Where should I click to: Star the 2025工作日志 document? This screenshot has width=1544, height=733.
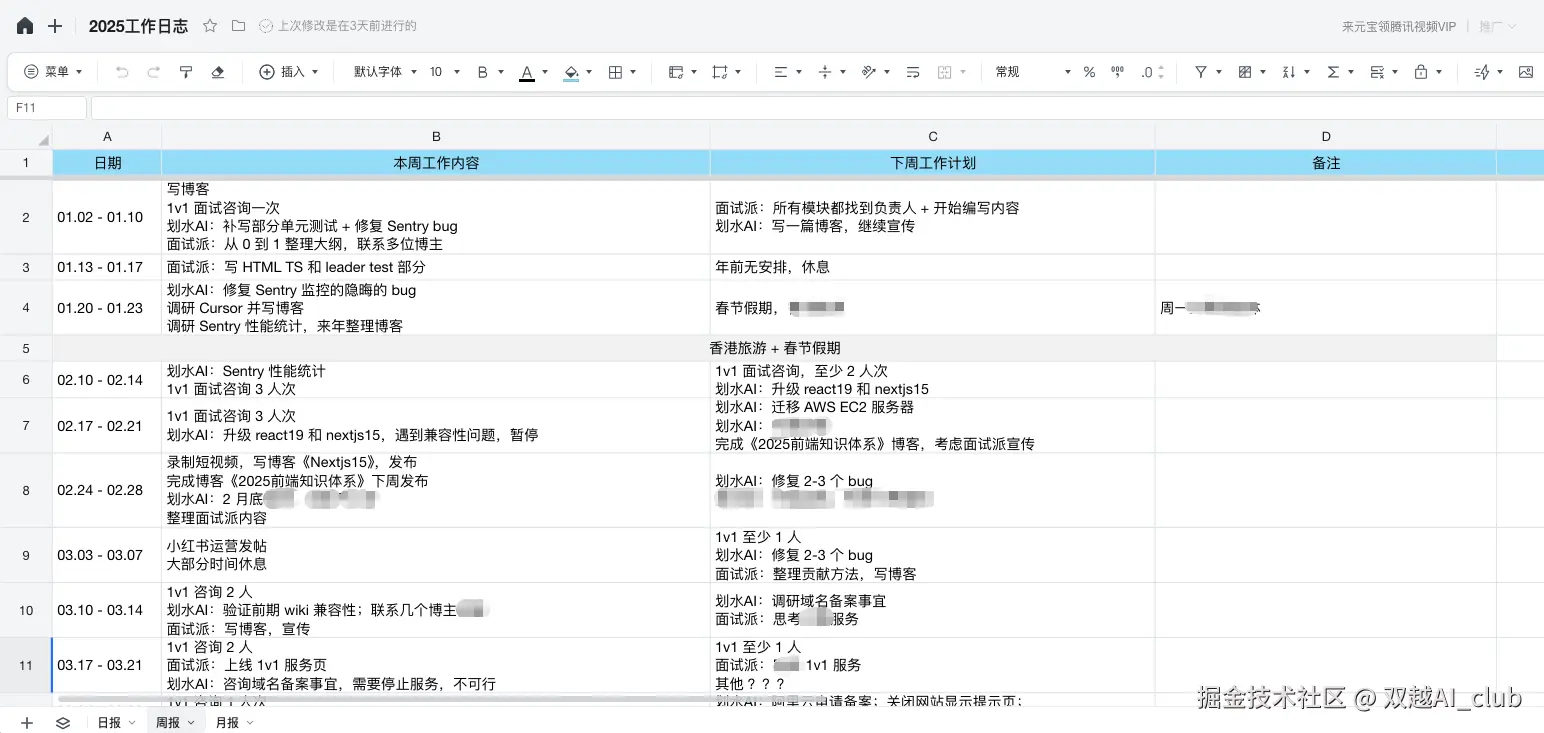pos(210,26)
